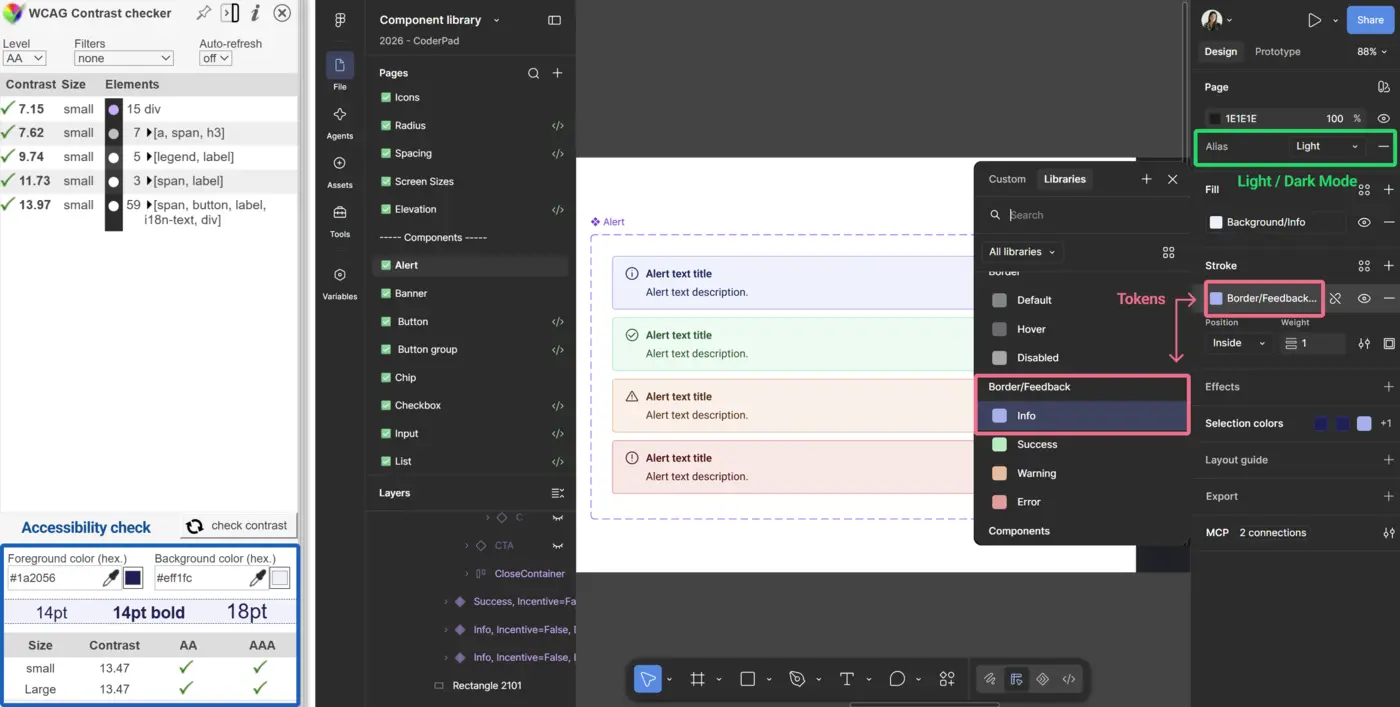Open the Filters dropdown
The width and height of the screenshot is (1400, 707).
click(x=124, y=58)
